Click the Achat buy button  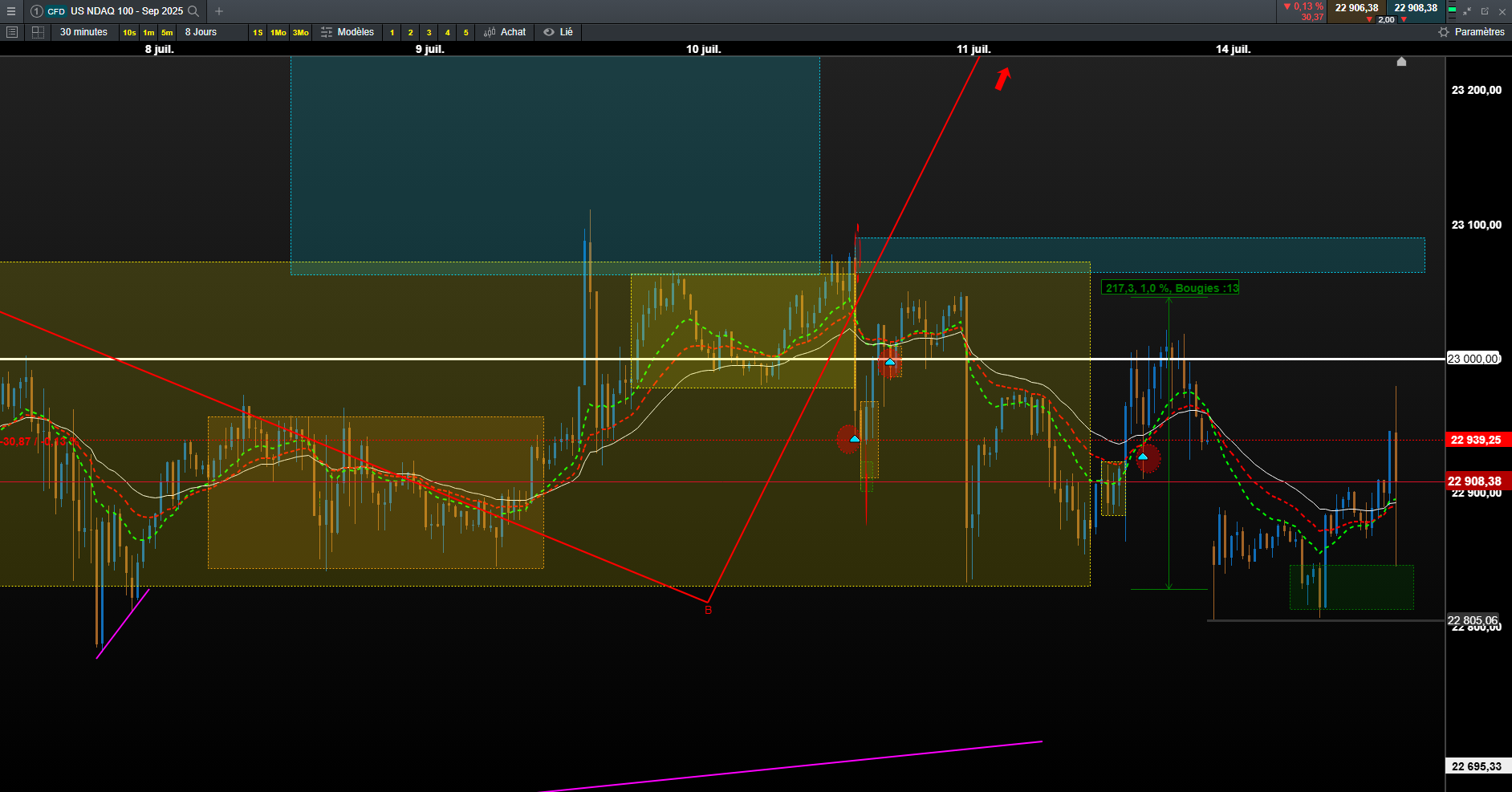[x=505, y=32]
